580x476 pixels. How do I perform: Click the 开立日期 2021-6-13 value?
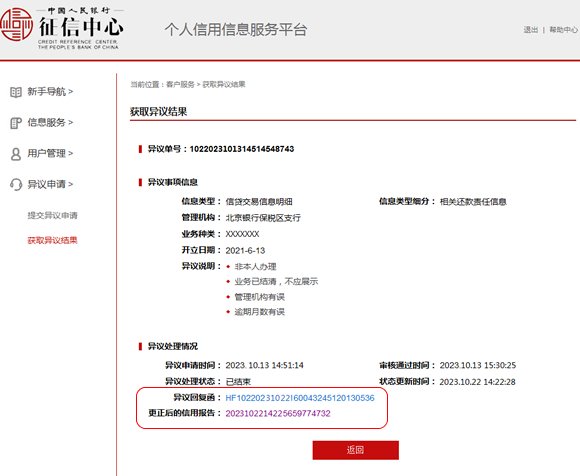[x=245, y=251]
